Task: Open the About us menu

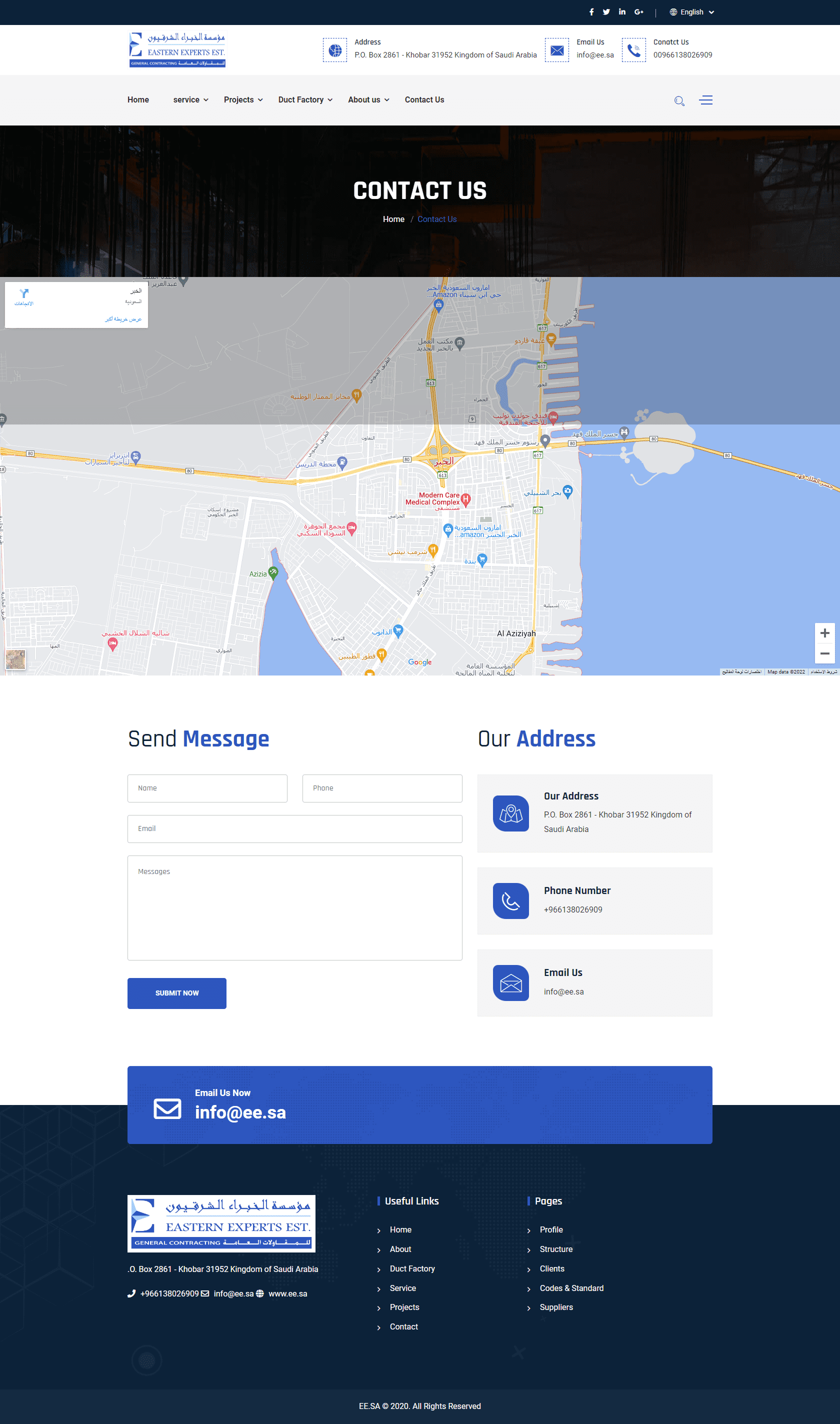Action: (368, 99)
